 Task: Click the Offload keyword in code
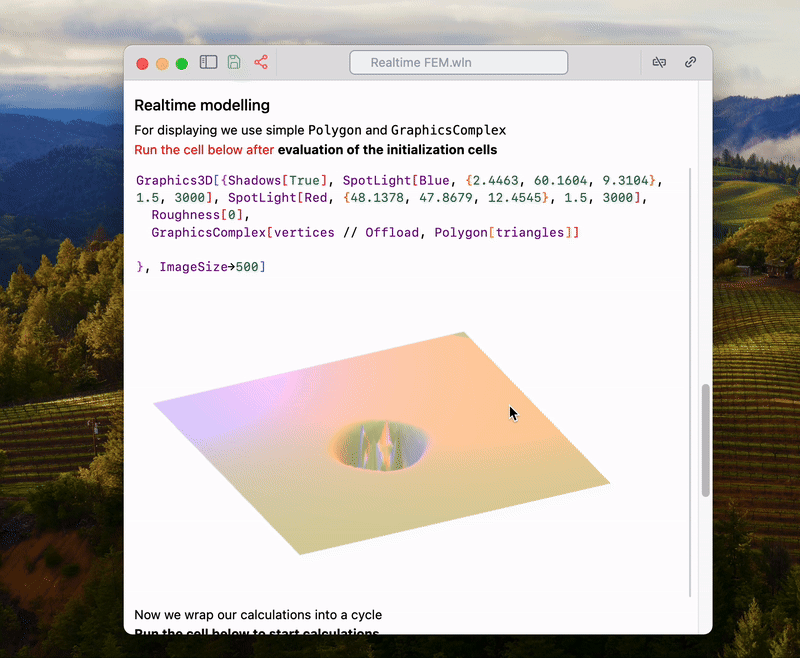392,233
